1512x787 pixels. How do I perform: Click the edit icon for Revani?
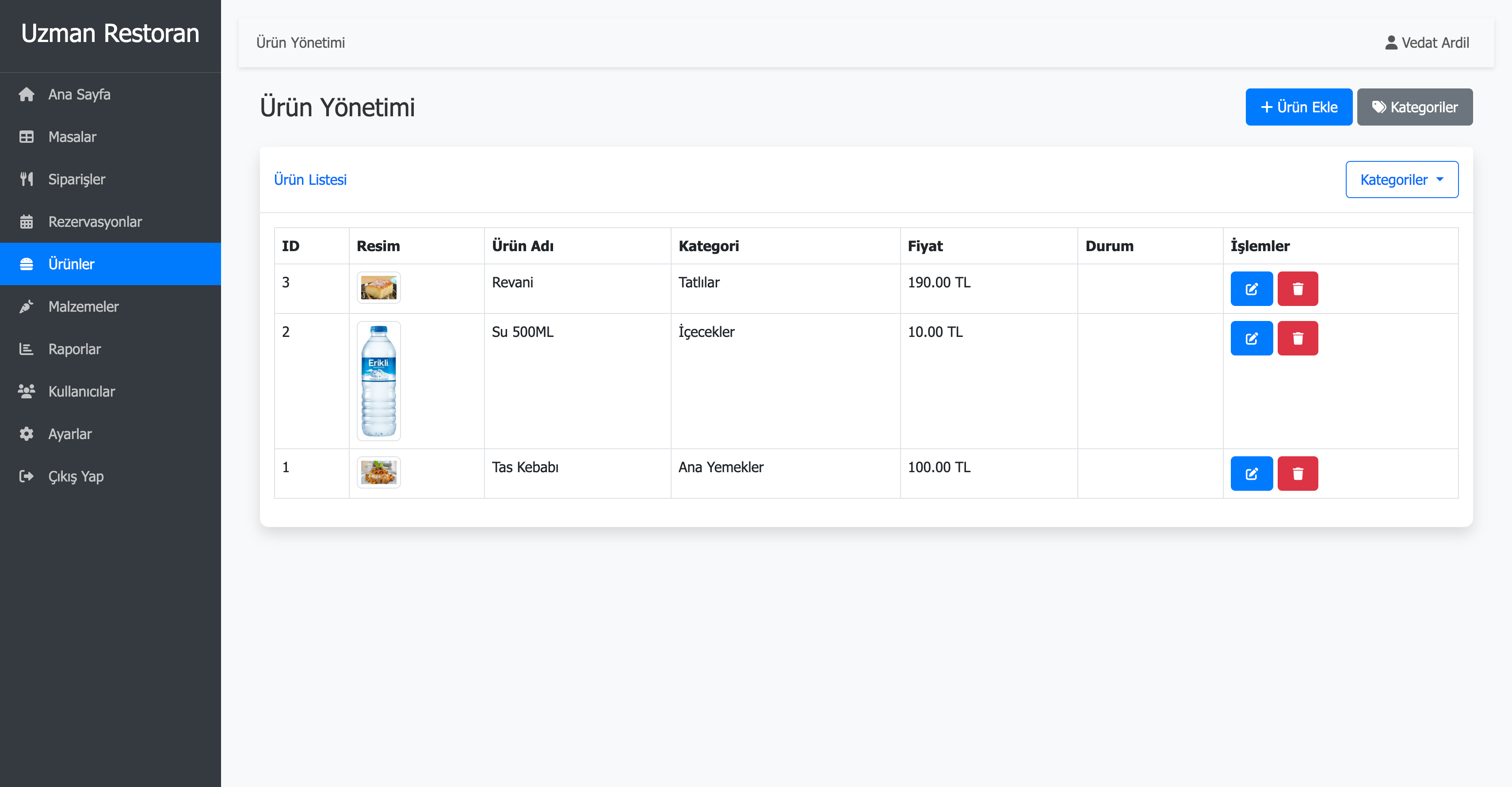coord(1251,289)
